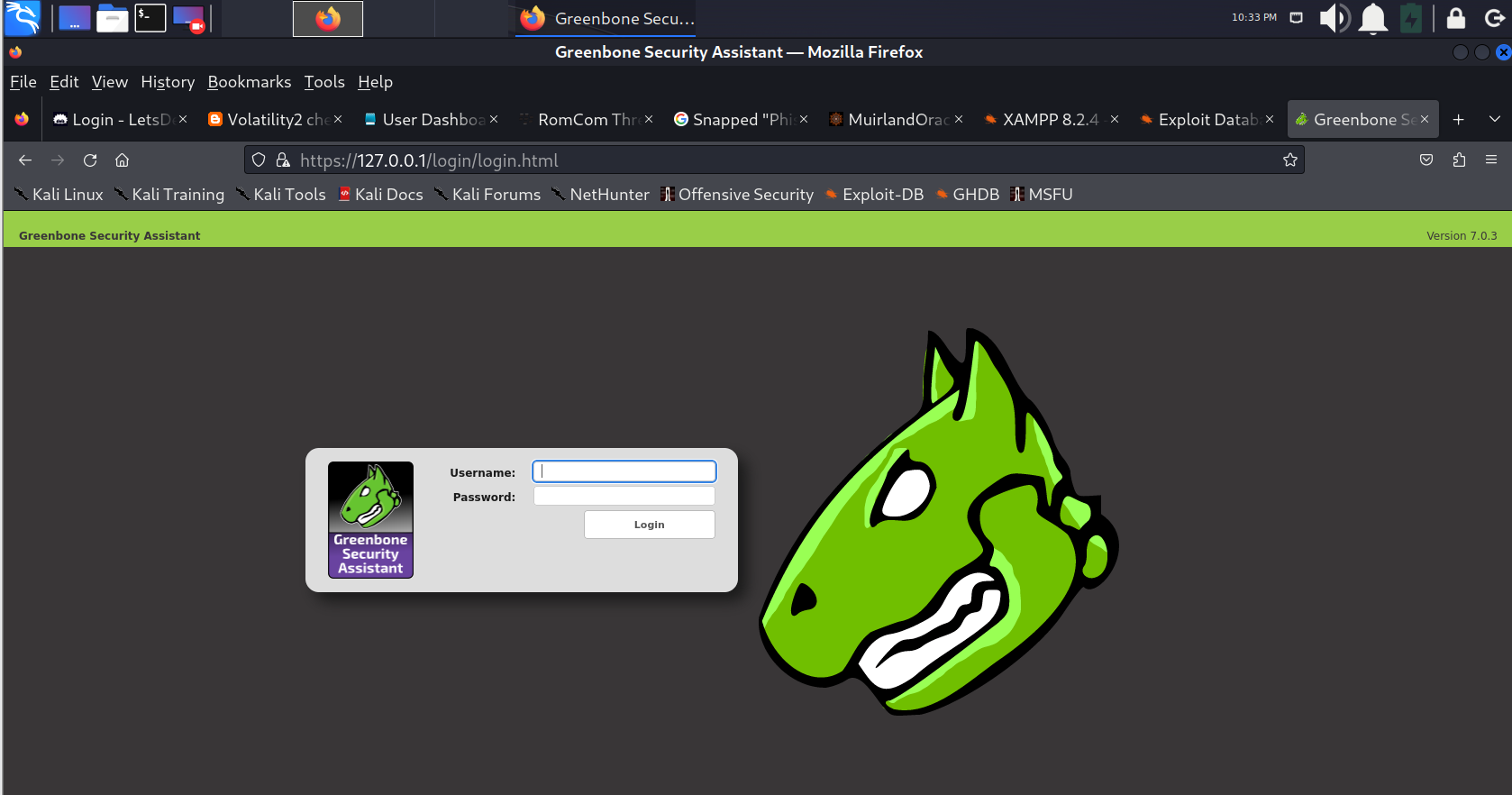
Task: Launch the terminal emulator from the taskbar
Action: click(150, 18)
